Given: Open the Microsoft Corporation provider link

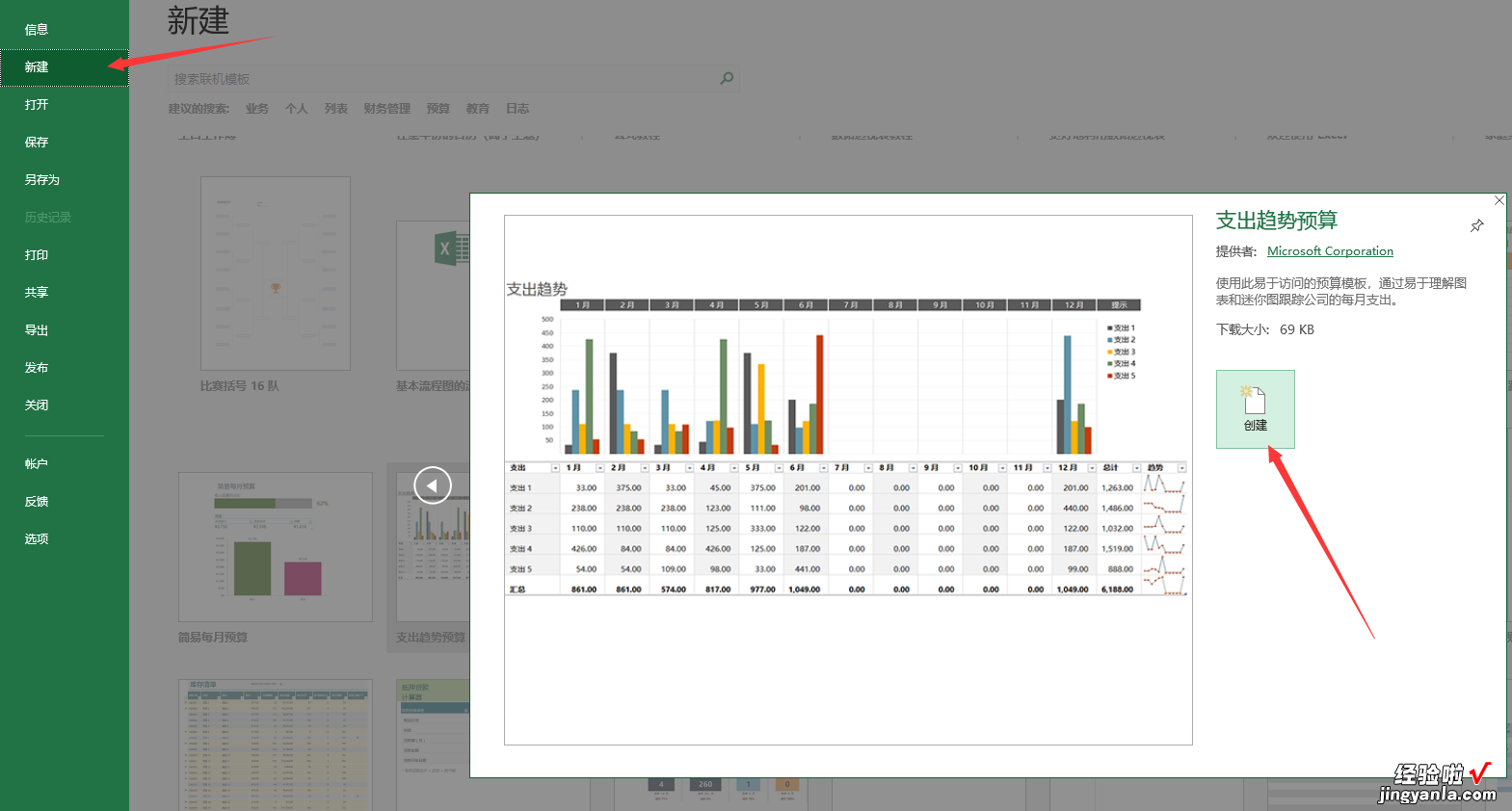Looking at the screenshot, I should (x=1330, y=251).
